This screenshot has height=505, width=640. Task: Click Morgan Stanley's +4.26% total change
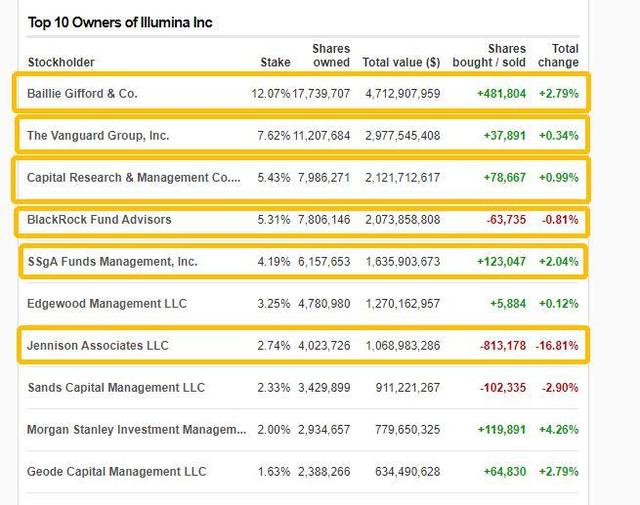[559, 429]
